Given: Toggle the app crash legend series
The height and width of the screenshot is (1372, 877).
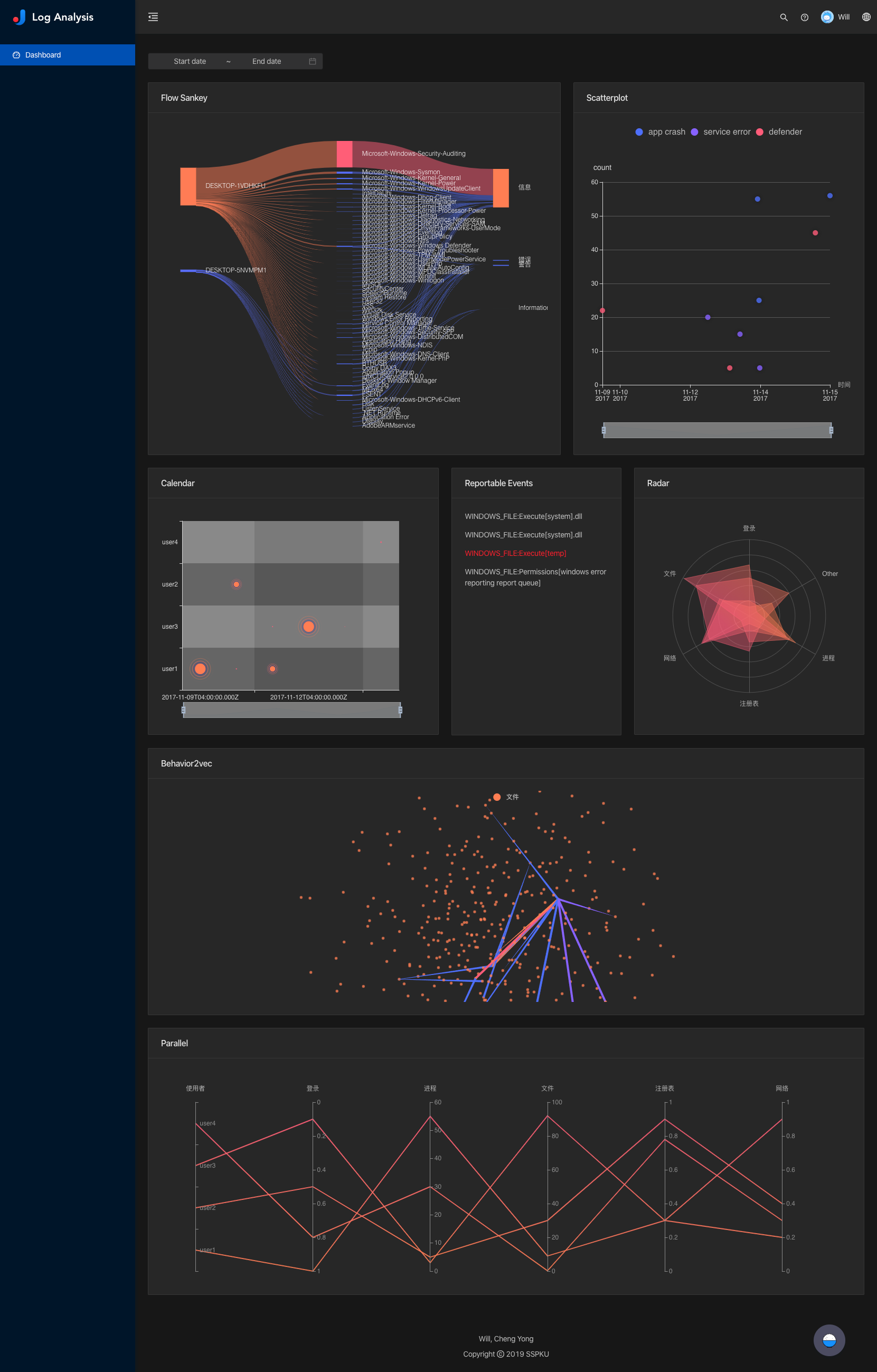Looking at the screenshot, I should click(x=660, y=131).
